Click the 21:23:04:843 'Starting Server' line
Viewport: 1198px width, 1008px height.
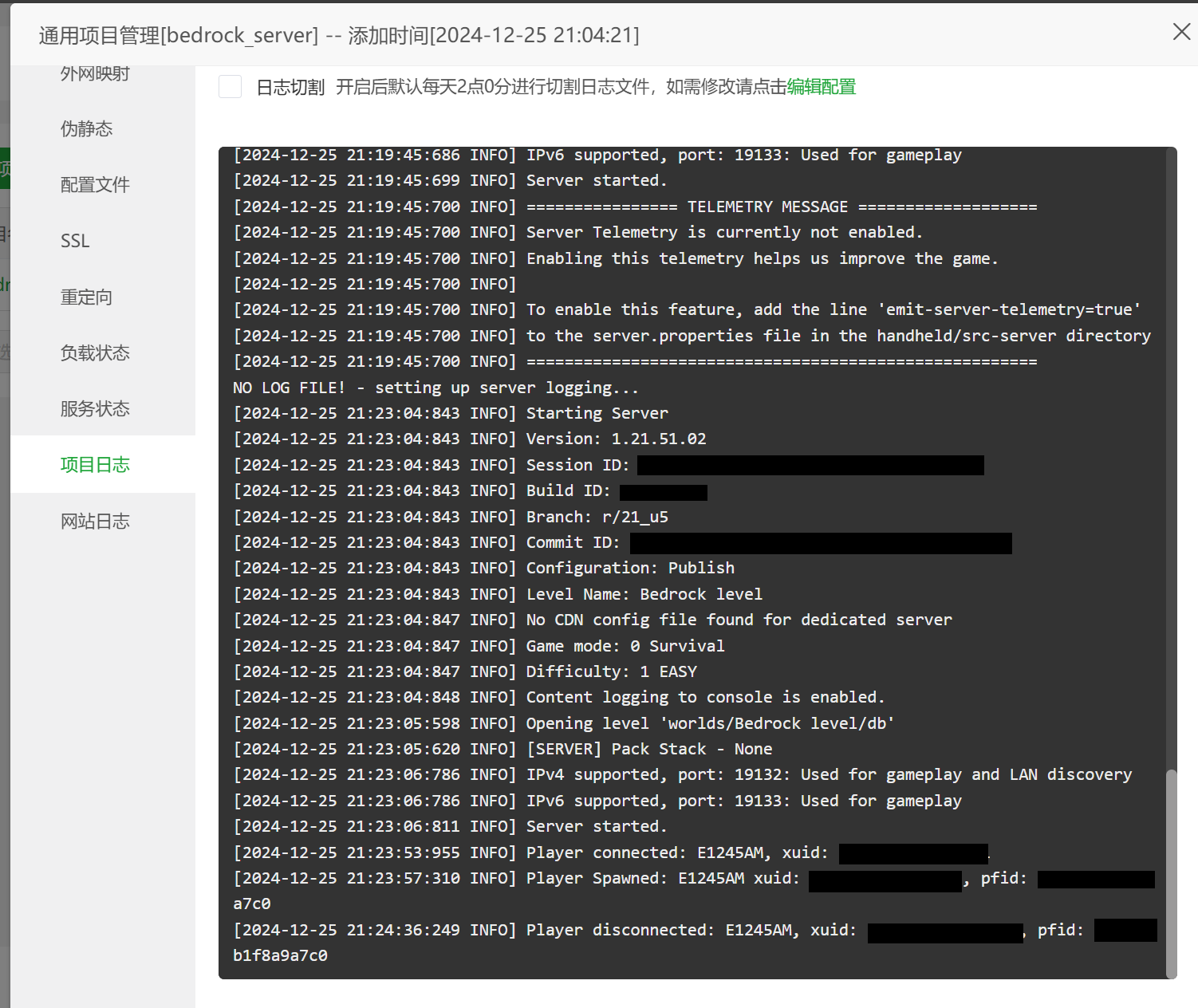point(451,413)
